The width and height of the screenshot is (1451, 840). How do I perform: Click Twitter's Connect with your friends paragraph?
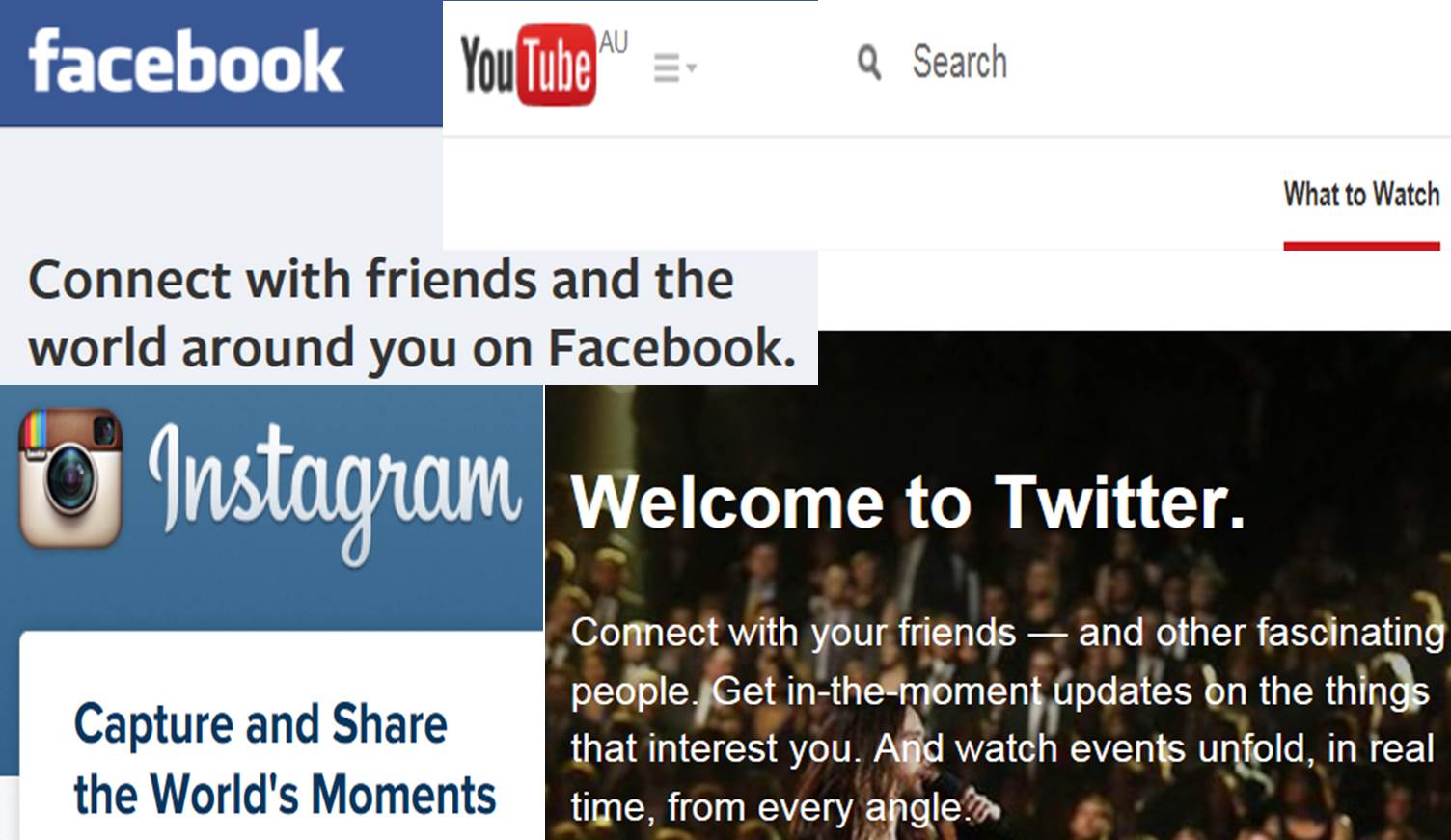[x=1007, y=719]
